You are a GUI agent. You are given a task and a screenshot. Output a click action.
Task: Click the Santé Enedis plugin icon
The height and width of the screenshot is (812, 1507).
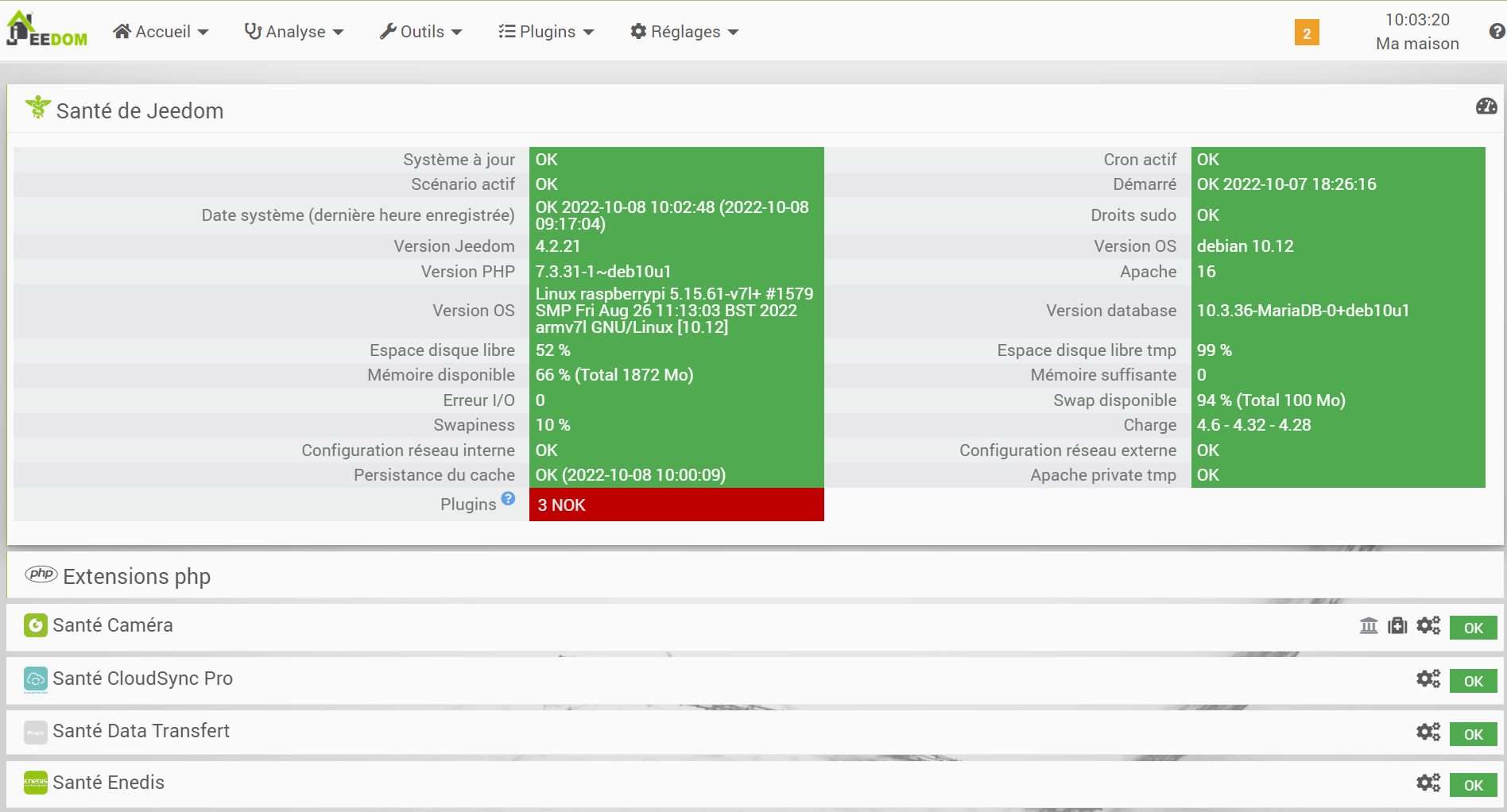35,783
